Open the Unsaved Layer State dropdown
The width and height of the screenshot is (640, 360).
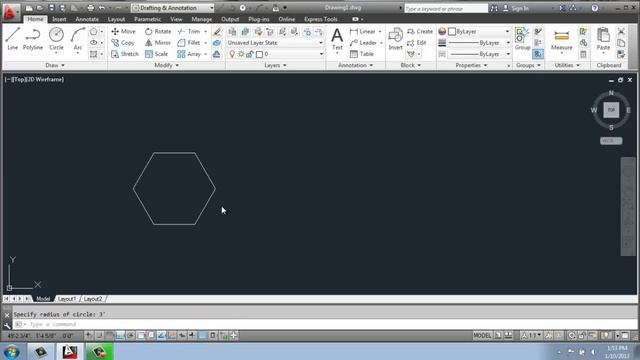pos(275,42)
